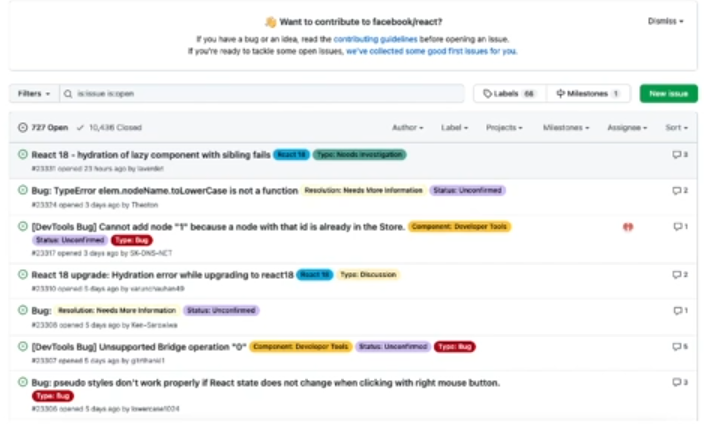This screenshot has width=704, height=424.
Task: Dismiss the contribute banner
Action: [x=665, y=21]
